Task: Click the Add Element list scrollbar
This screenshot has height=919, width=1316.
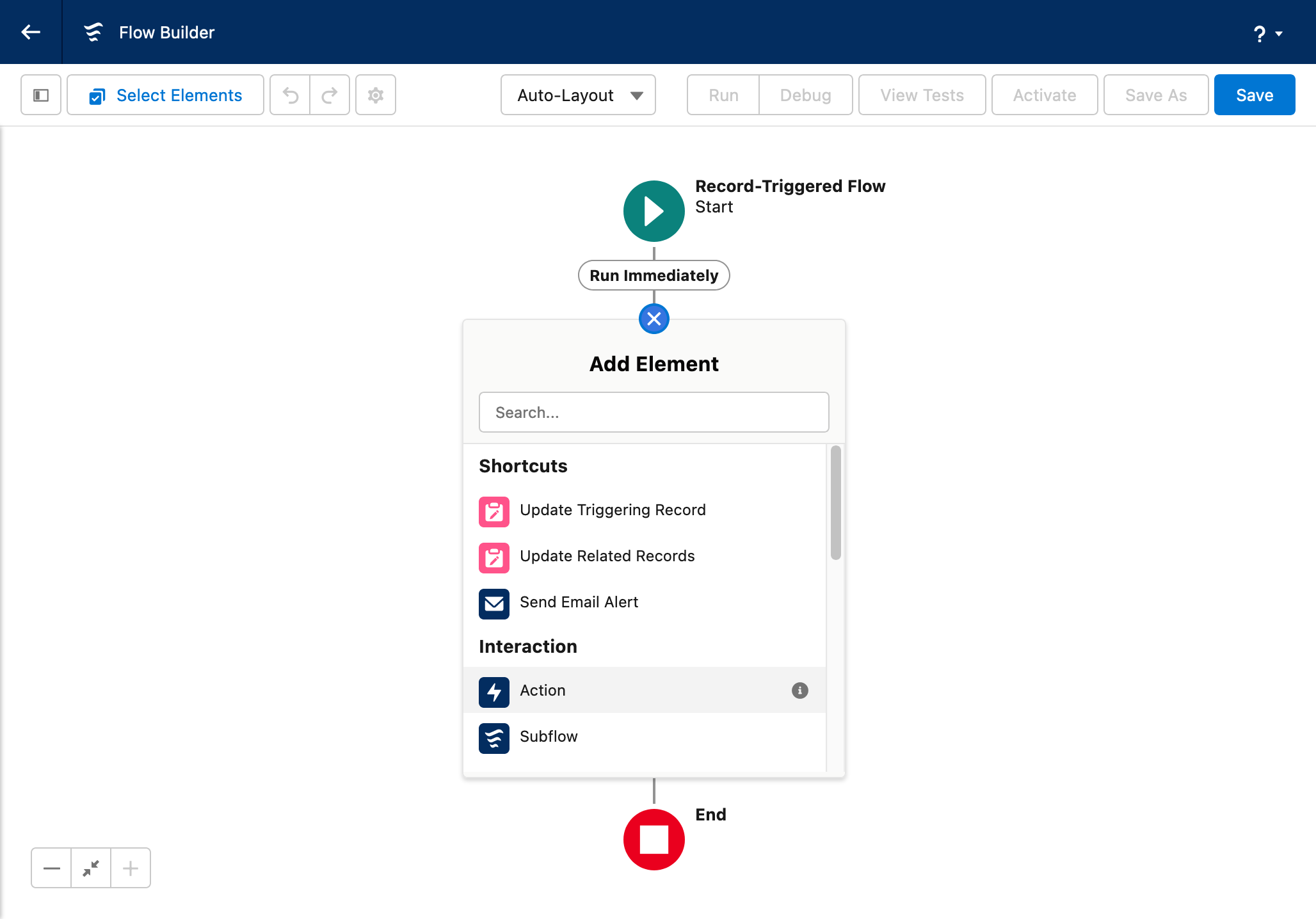Action: [x=835, y=503]
